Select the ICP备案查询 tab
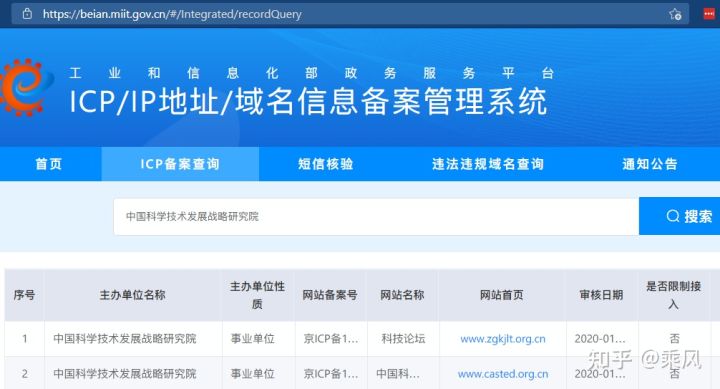 (180, 164)
